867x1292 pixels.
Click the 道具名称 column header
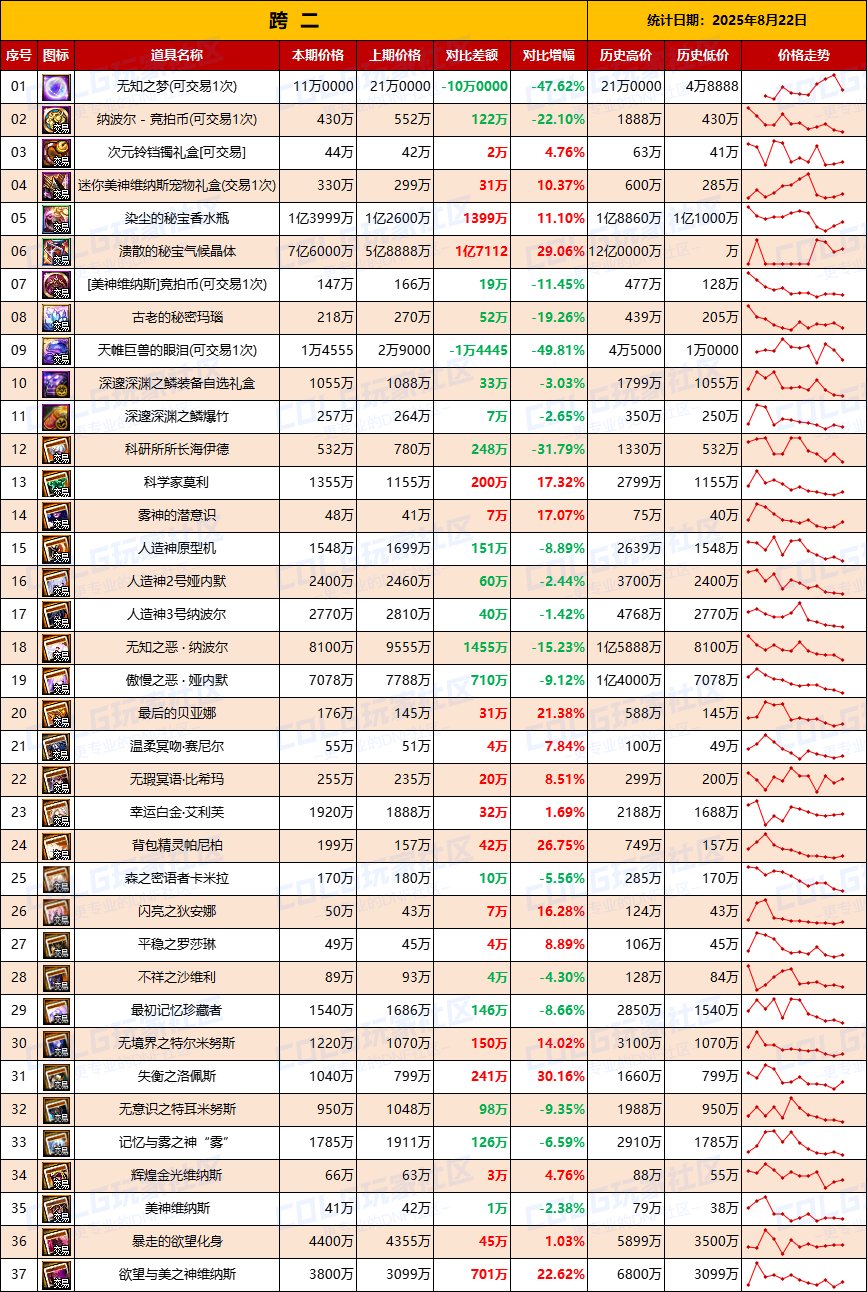pyautogui.click(x=177, y=56)
